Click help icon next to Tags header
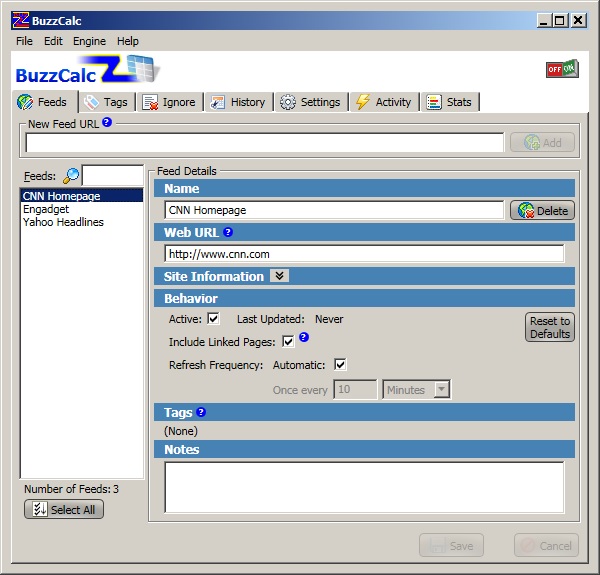The height and width of the screenshot is (575, 600). click(201, 412)
